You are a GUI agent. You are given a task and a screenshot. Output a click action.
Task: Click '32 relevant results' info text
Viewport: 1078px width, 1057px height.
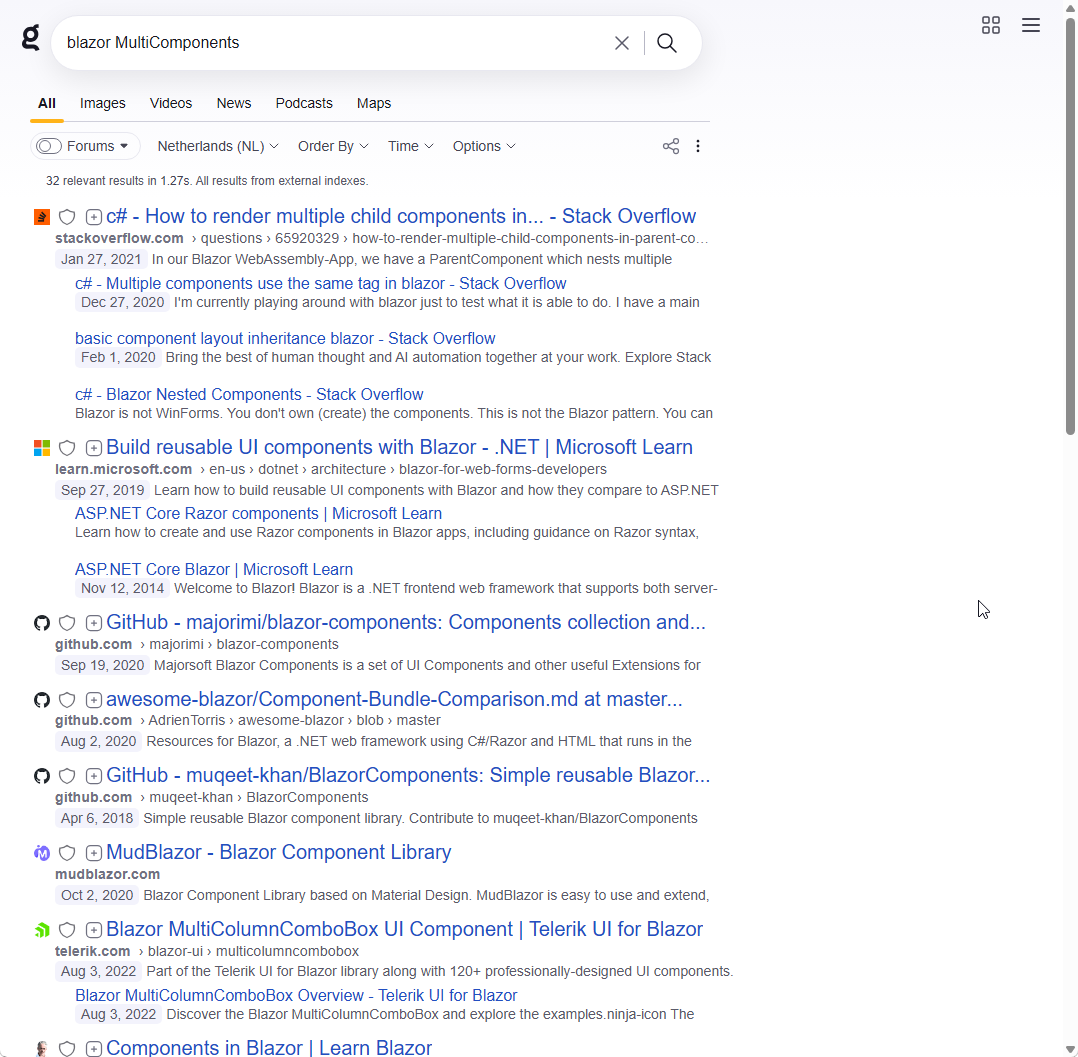click(x=207, y=181)
